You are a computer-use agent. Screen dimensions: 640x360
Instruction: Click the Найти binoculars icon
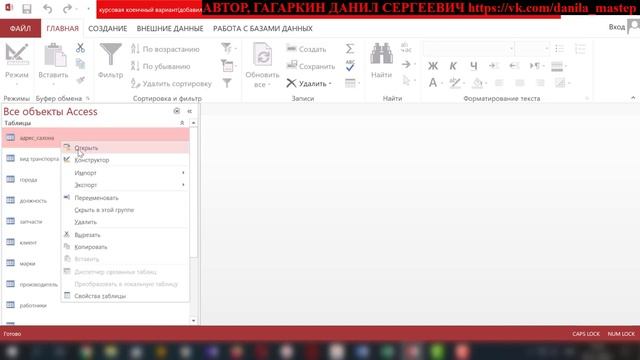click(x=382, y=54)
